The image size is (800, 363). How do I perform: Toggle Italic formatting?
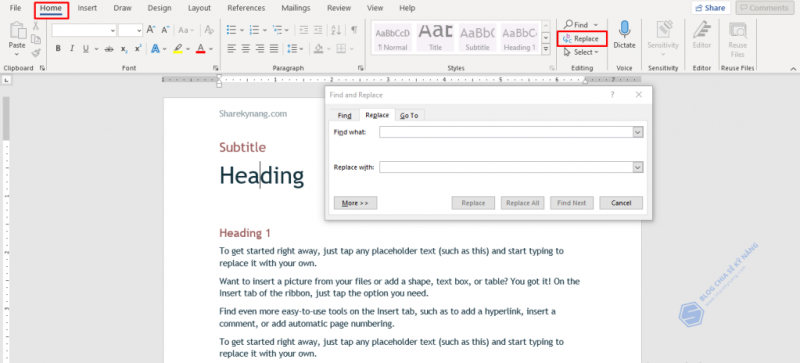pos(71,49)
